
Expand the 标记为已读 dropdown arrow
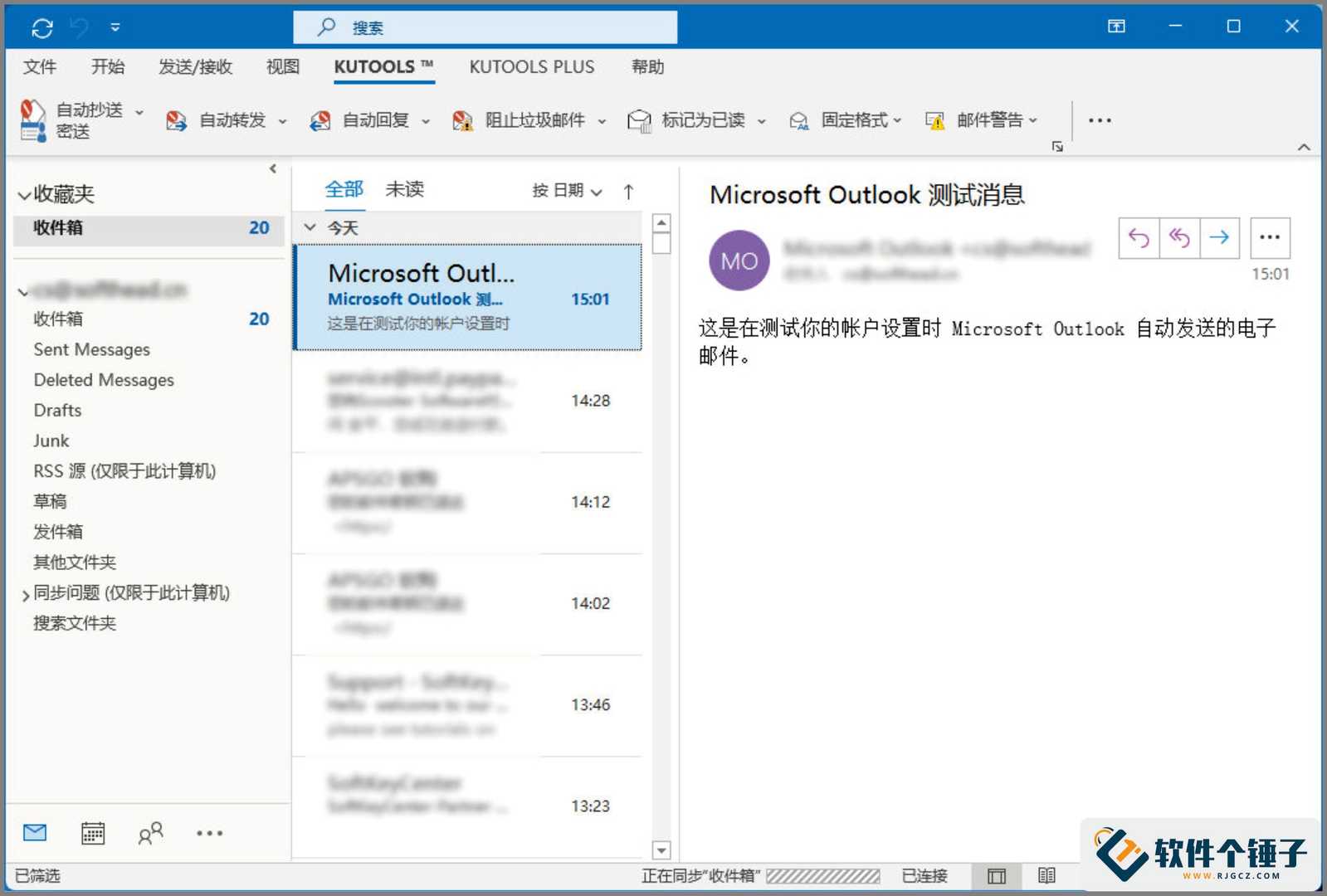tap(761, 121)
